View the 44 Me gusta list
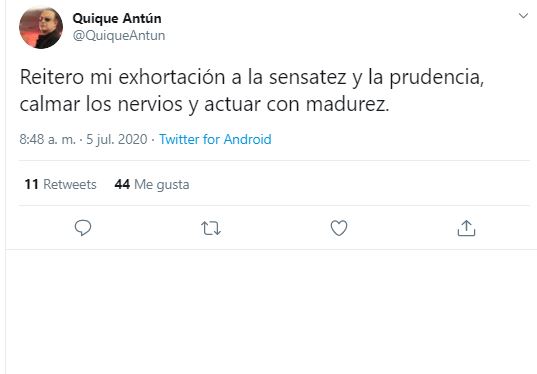Screen dimensions: 537x374 [152, 184]
